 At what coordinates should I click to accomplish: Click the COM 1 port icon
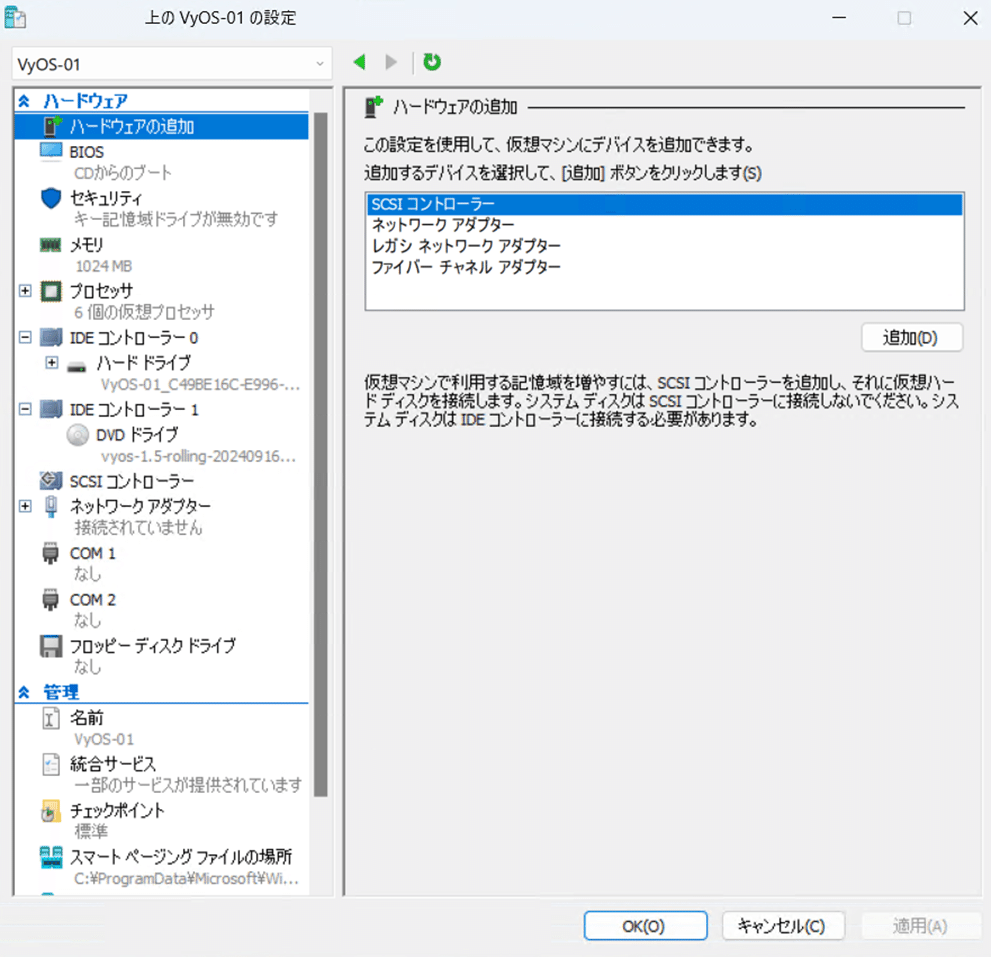51,553
